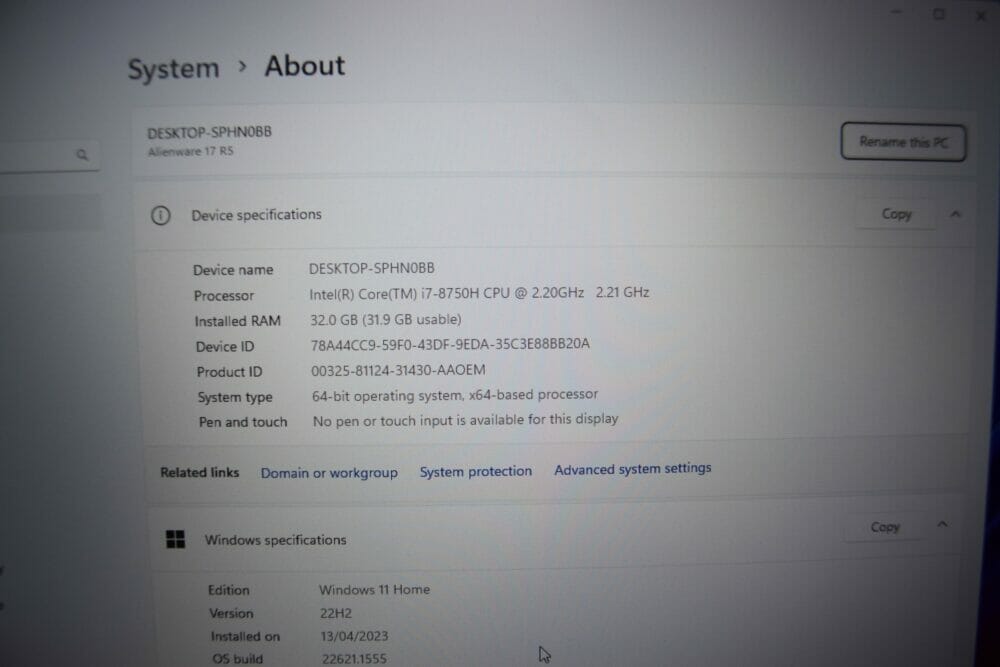Go back to System in breadcrumb
This screenshot has height=667, width=1000.
click(x=173, y=68)
